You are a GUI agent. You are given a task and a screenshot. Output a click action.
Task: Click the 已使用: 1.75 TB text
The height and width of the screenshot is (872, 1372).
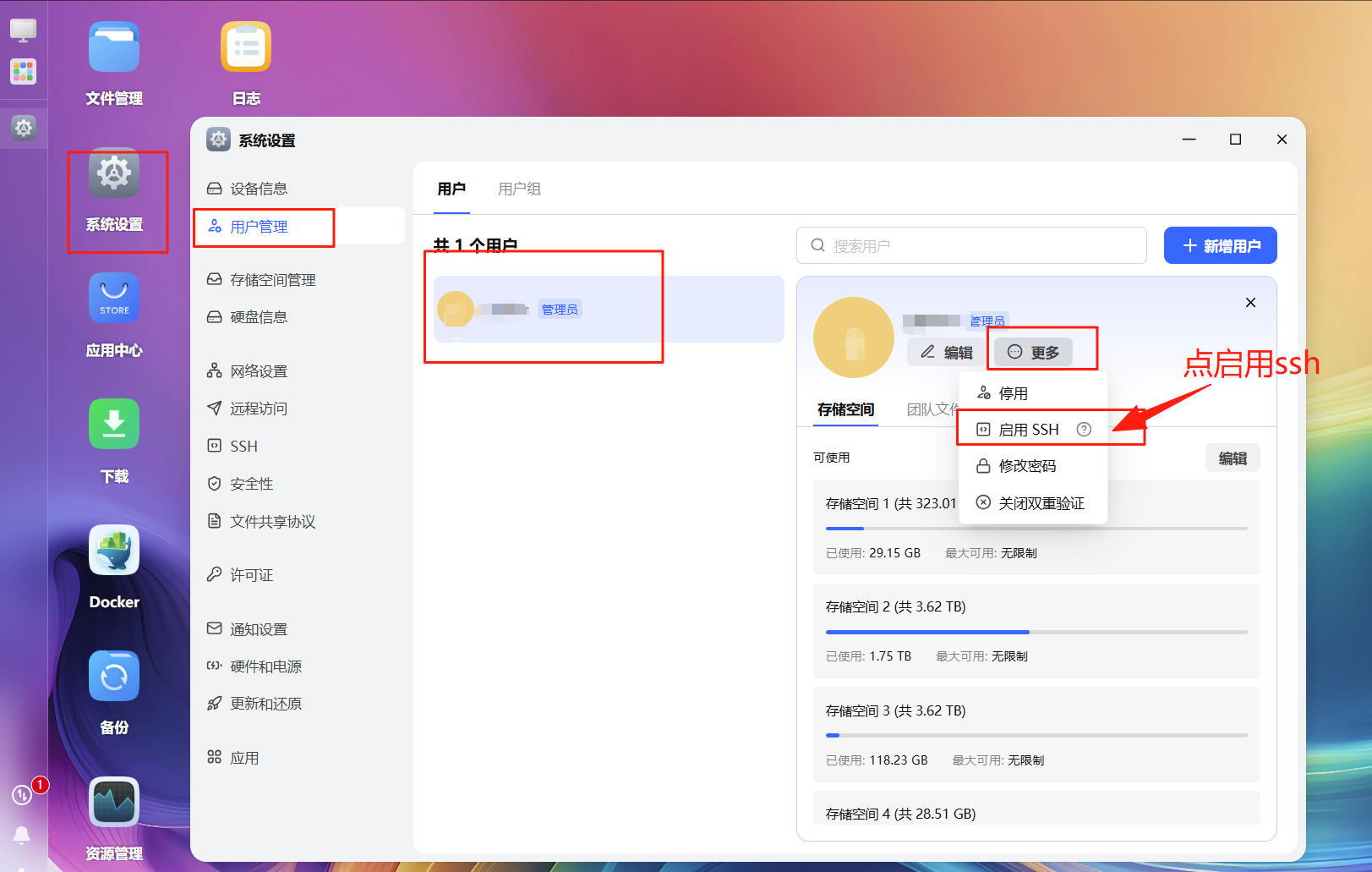[868, 656]
